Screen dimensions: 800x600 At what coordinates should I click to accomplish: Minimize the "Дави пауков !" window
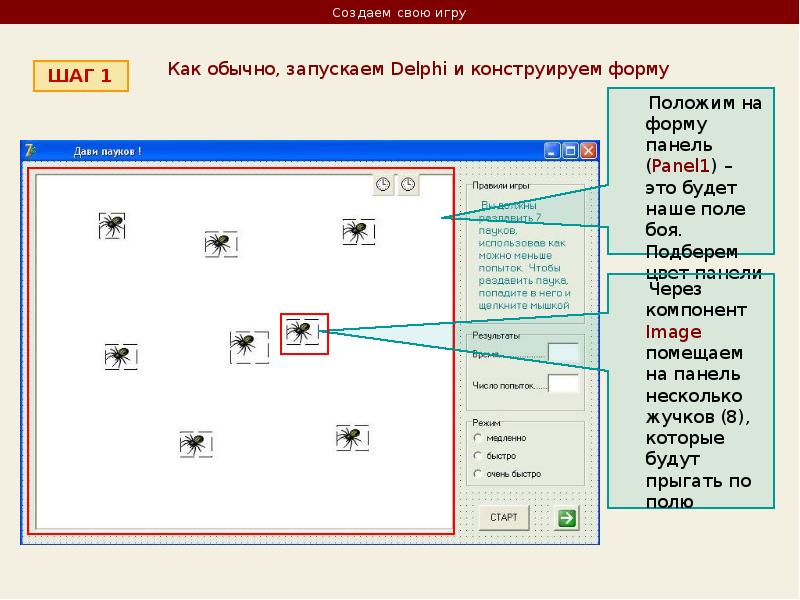click(x=553, y=151)
